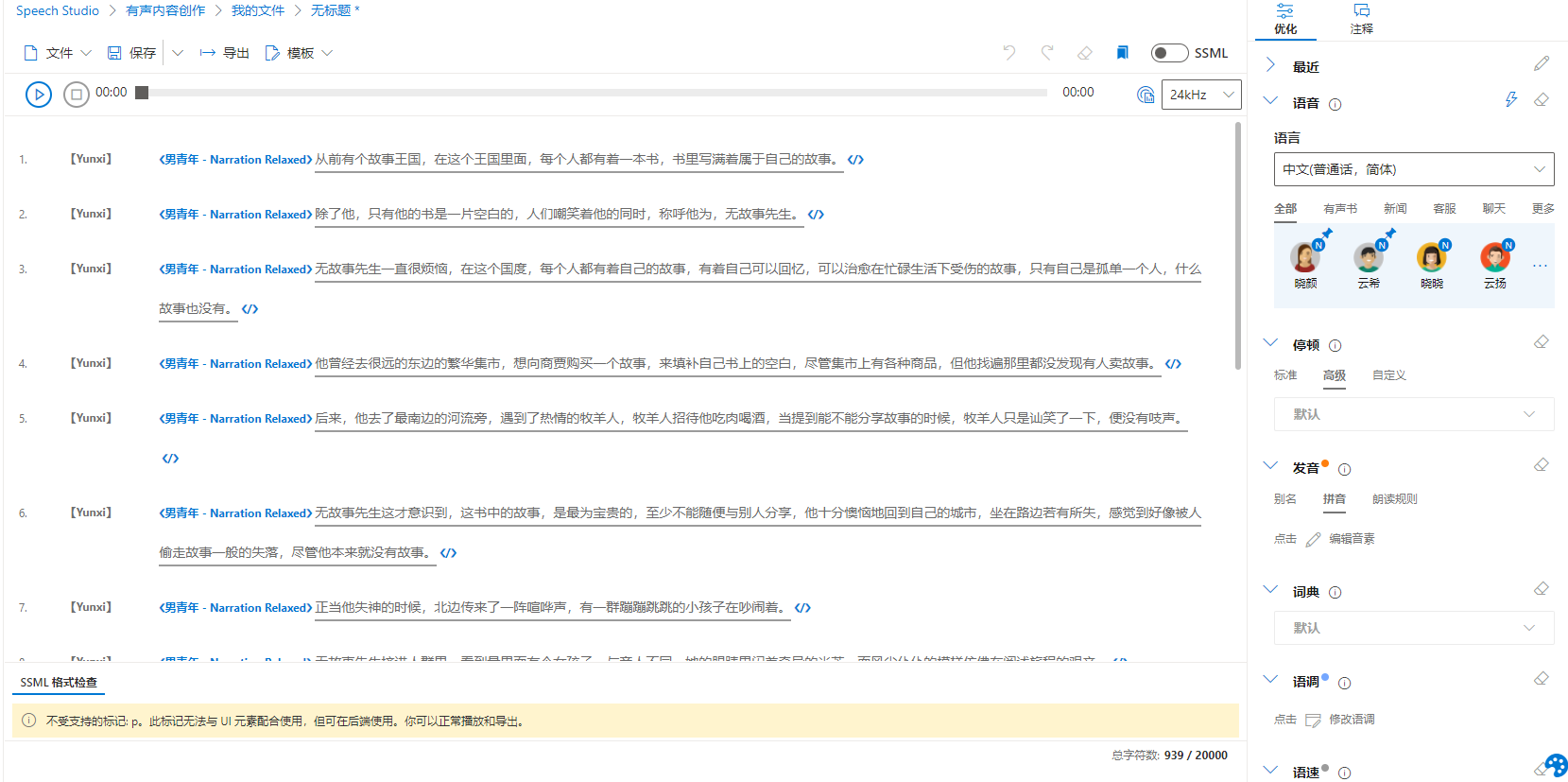Click the lightning icon in 语音 section
The height and width of the screenshot is (782, 1568).
(x=1511, y=100)
